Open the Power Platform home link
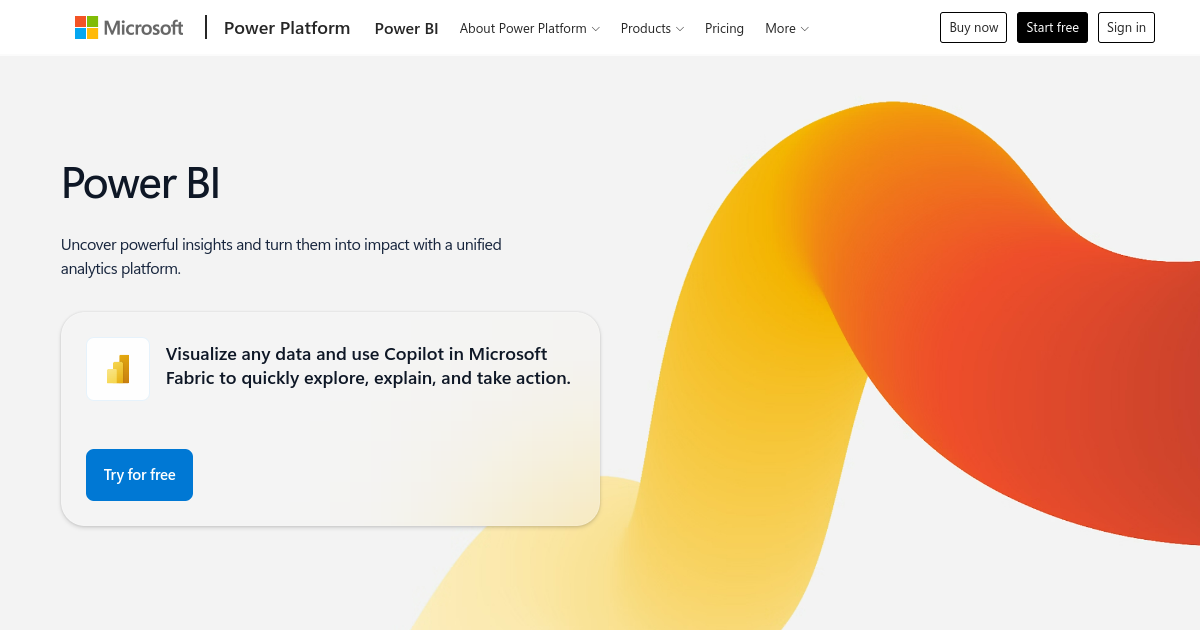The width and height of the screenshot is (1200, 630). click(287, 28)
